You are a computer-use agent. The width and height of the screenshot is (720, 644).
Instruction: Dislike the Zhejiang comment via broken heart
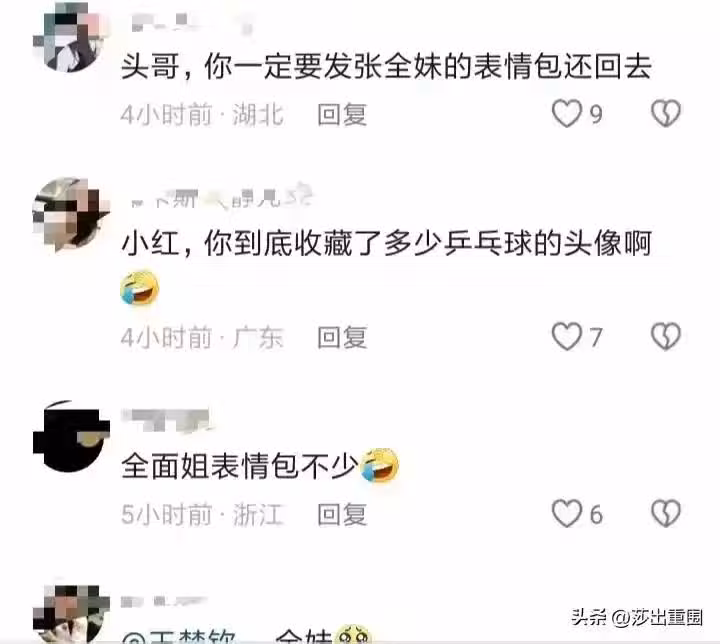[666, 514]
